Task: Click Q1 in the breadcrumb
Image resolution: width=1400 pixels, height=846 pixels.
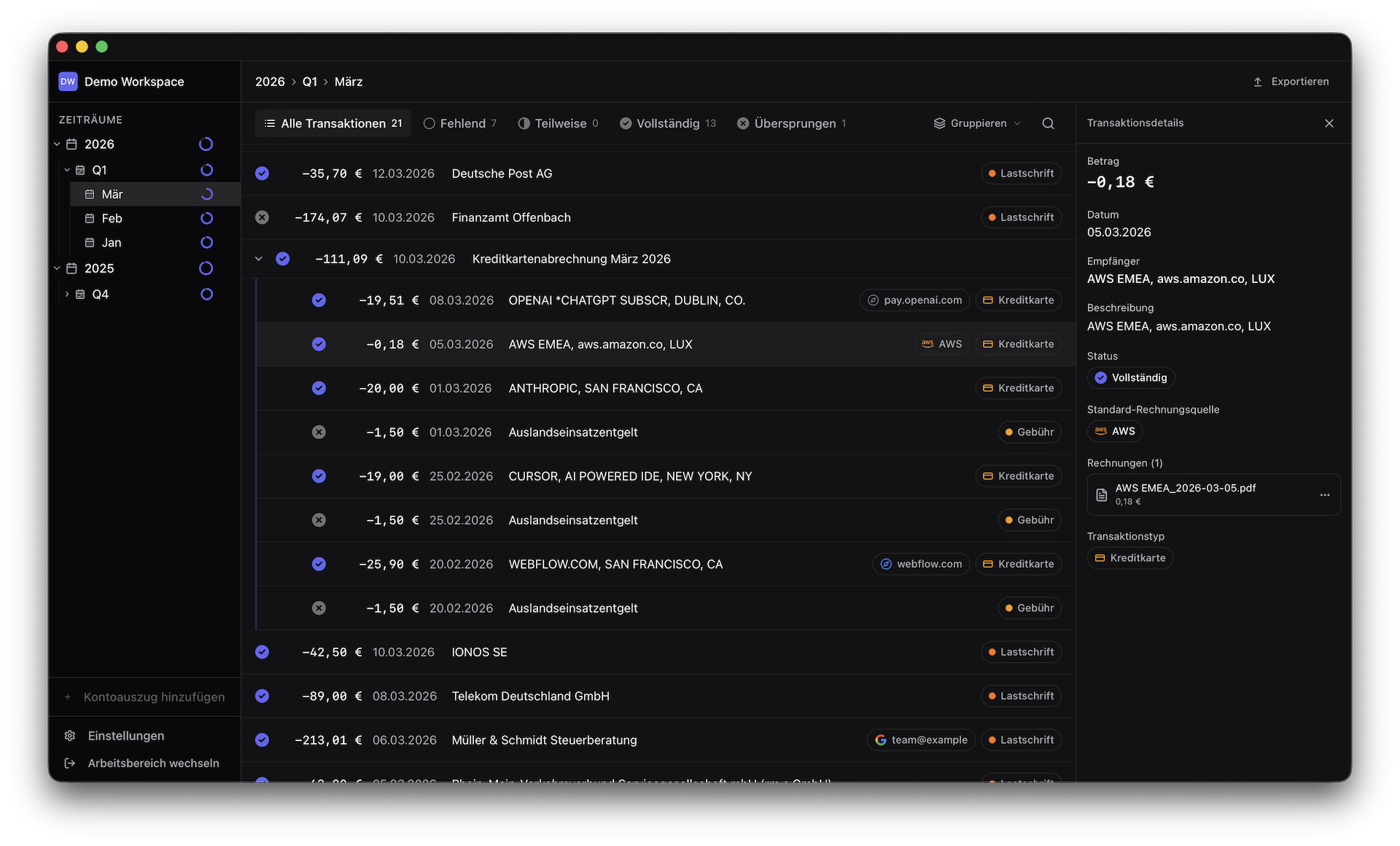Action: click(x=310, y=82)
